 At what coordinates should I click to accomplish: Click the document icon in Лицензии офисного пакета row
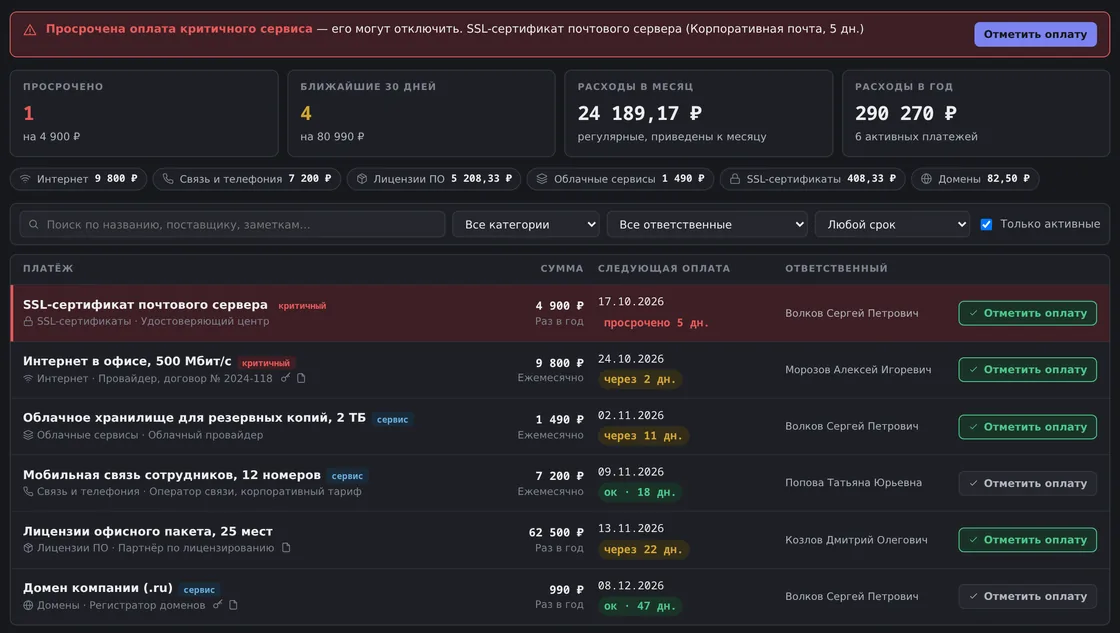click(x=286, y=548)
